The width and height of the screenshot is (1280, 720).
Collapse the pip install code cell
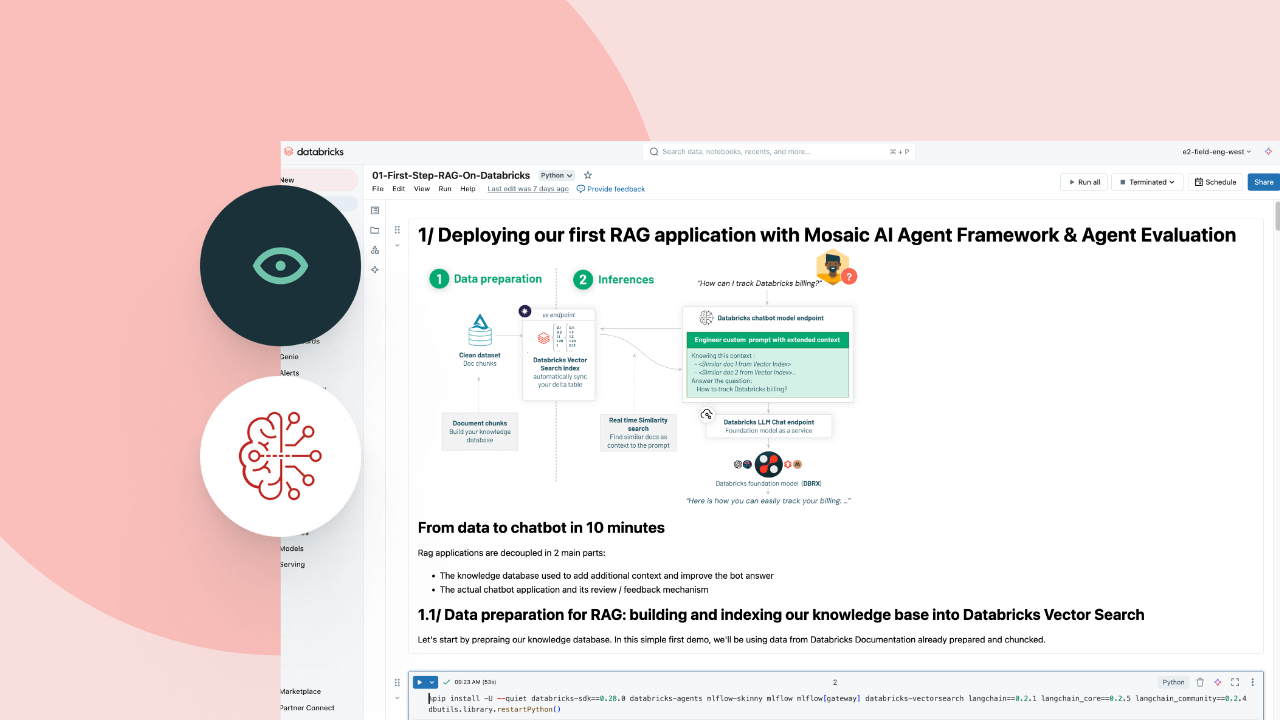[x=397, y=697]
